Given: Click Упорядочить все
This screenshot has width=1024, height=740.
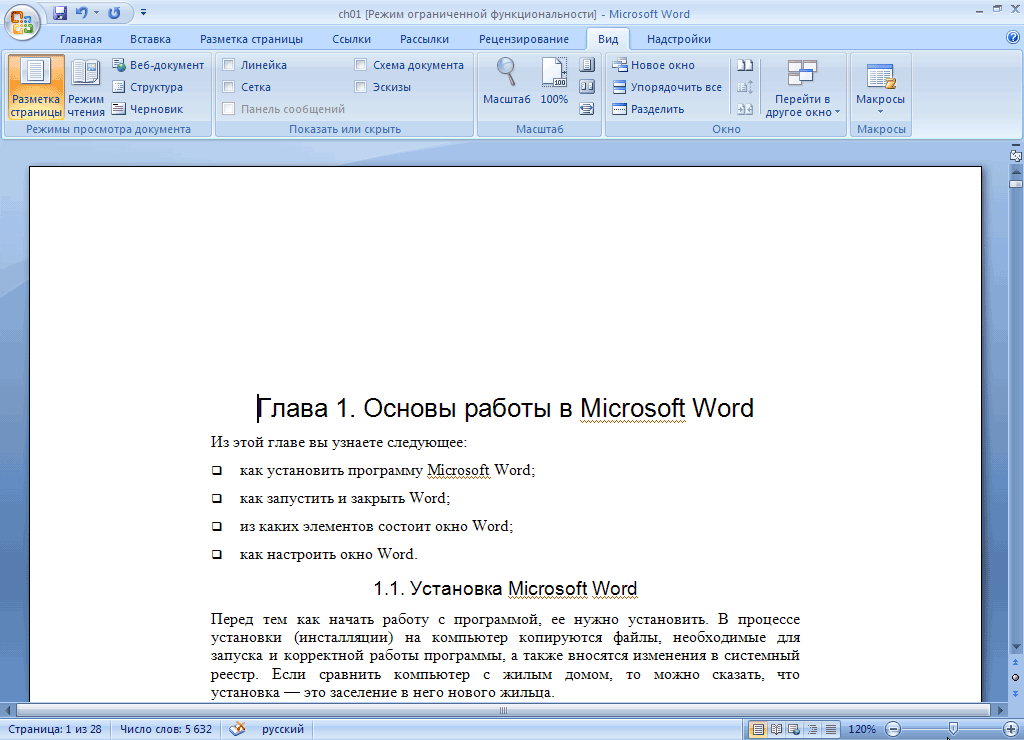Looking at the screenshot, I should (x=667, y=87).
